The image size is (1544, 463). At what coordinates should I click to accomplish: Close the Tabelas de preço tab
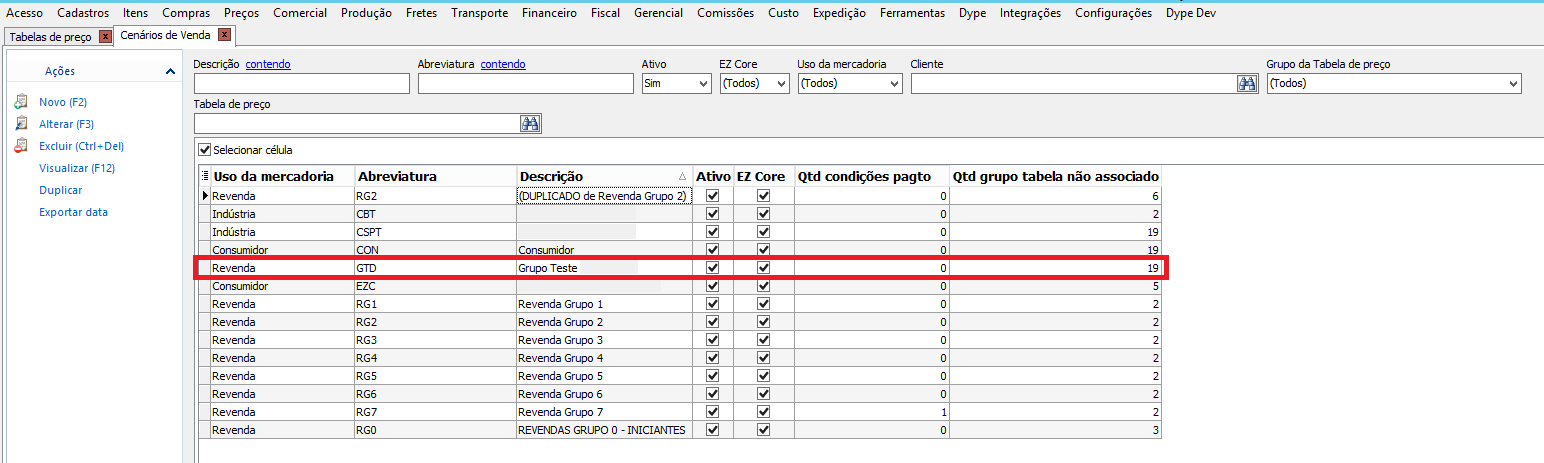coord(105,36)
